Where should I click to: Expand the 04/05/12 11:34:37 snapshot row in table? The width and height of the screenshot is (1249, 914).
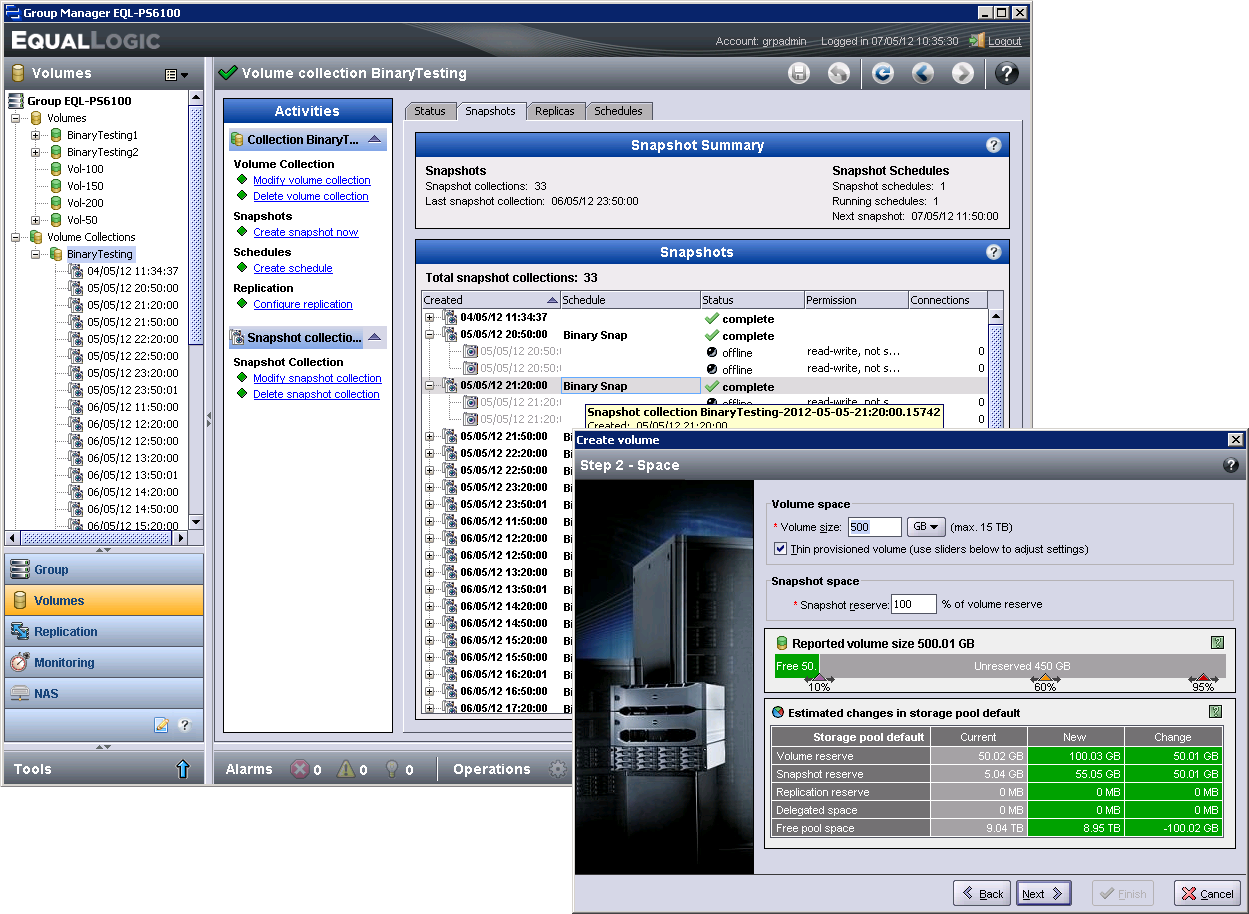[x=430, y=318]
